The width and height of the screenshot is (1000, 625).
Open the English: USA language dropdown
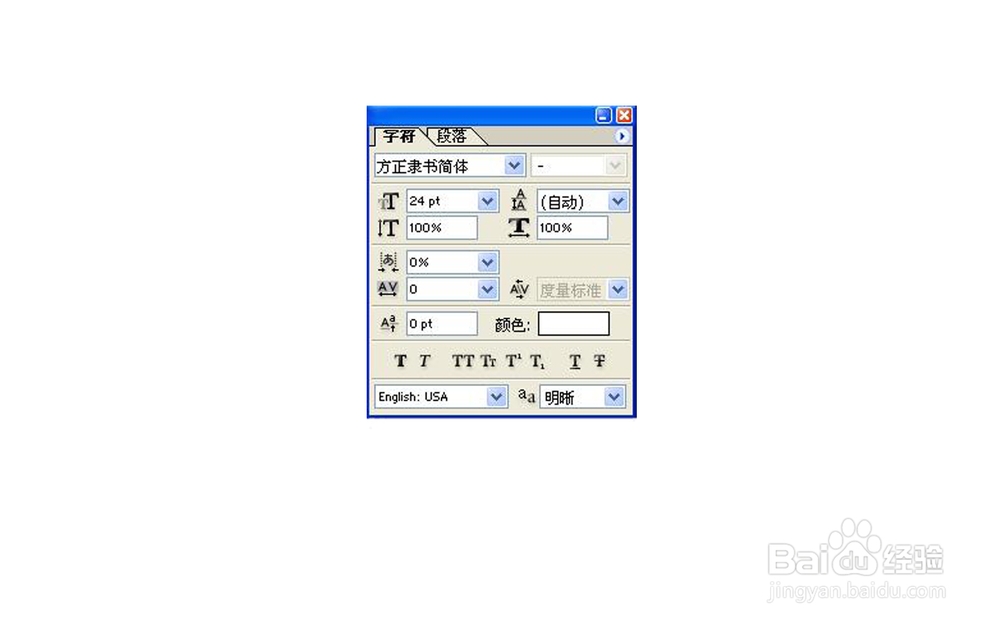click(496, 397)
